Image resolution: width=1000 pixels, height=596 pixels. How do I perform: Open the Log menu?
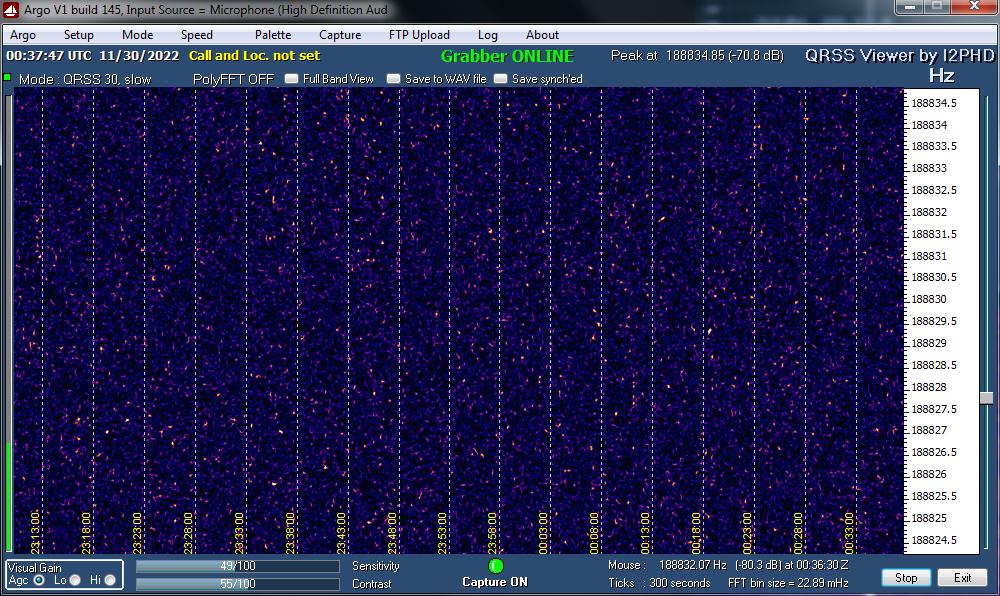tap(488, 35)
